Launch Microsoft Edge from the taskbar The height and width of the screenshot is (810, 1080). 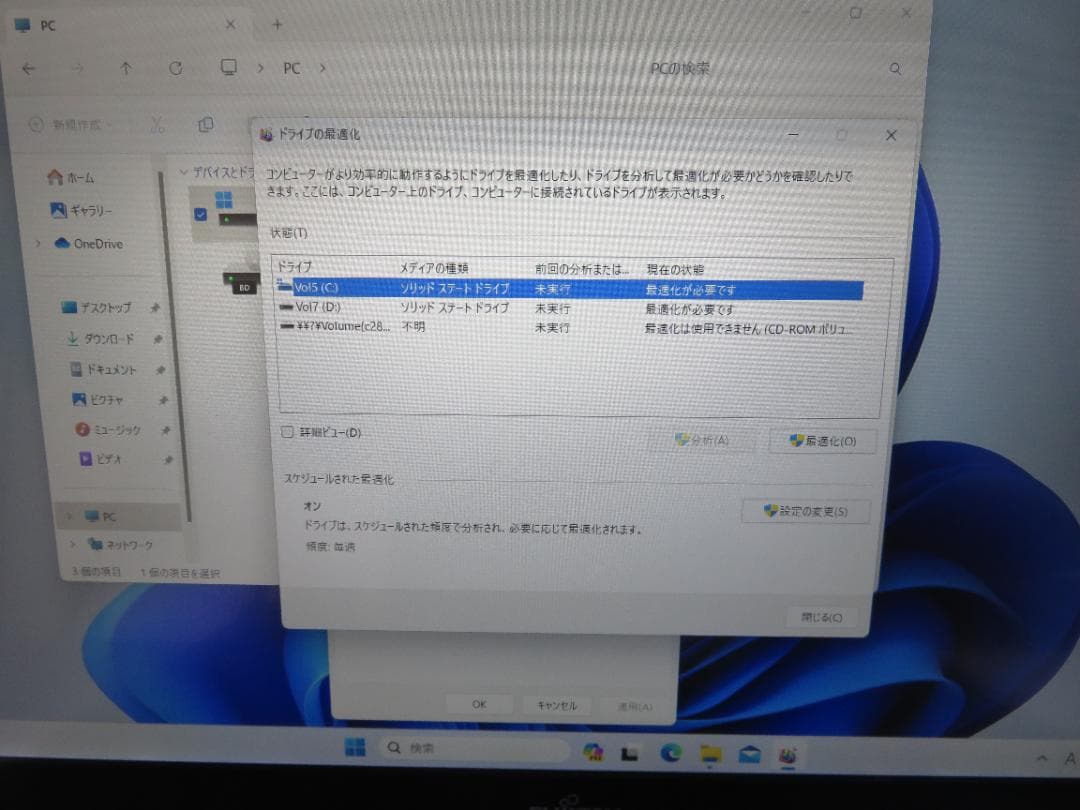click(671, 752)
